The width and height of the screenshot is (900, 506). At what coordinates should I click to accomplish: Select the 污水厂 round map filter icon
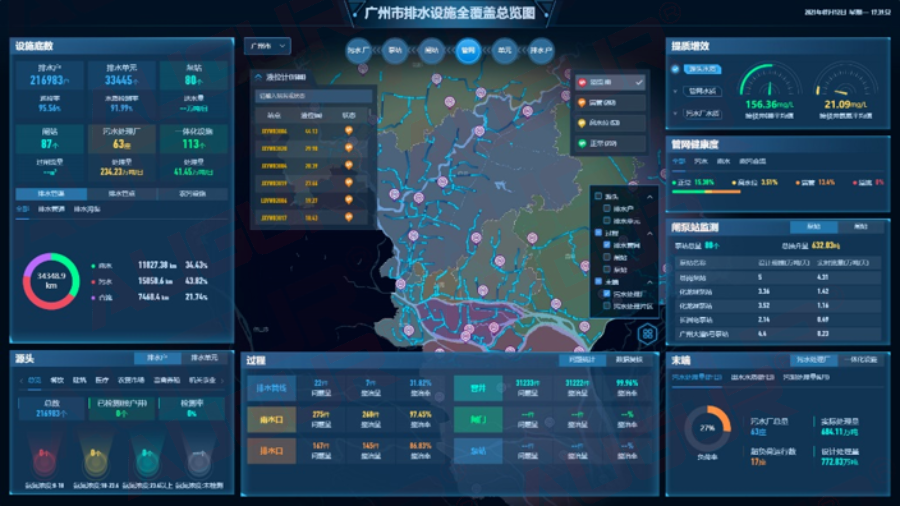pyautogui.click(x=358, y=49)
